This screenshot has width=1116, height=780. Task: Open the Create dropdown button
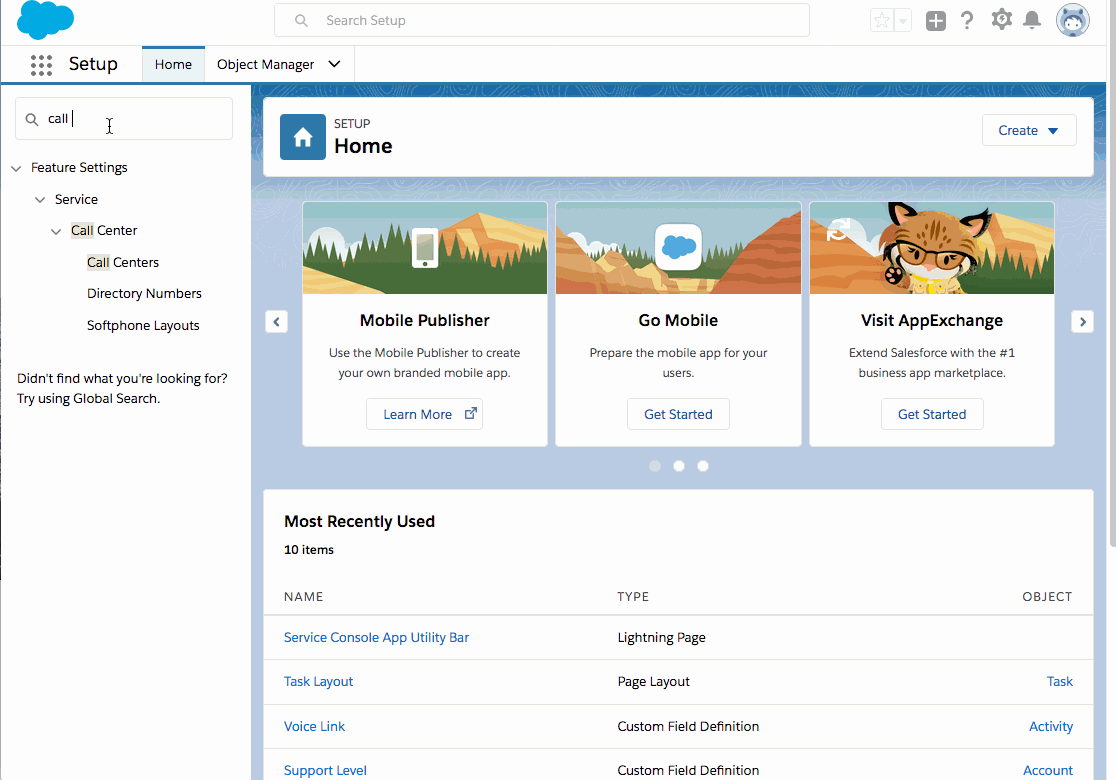pyautogui.click(x=1028, y=130)
